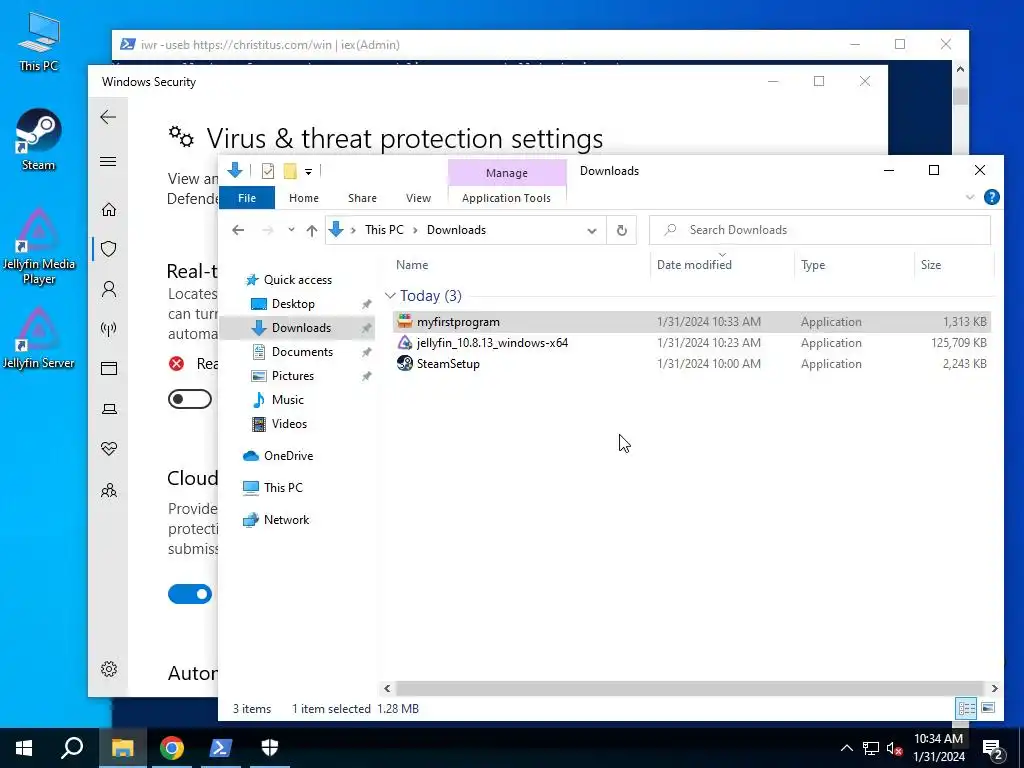
Task: Open File Explorer help
Action: [991, 197]
